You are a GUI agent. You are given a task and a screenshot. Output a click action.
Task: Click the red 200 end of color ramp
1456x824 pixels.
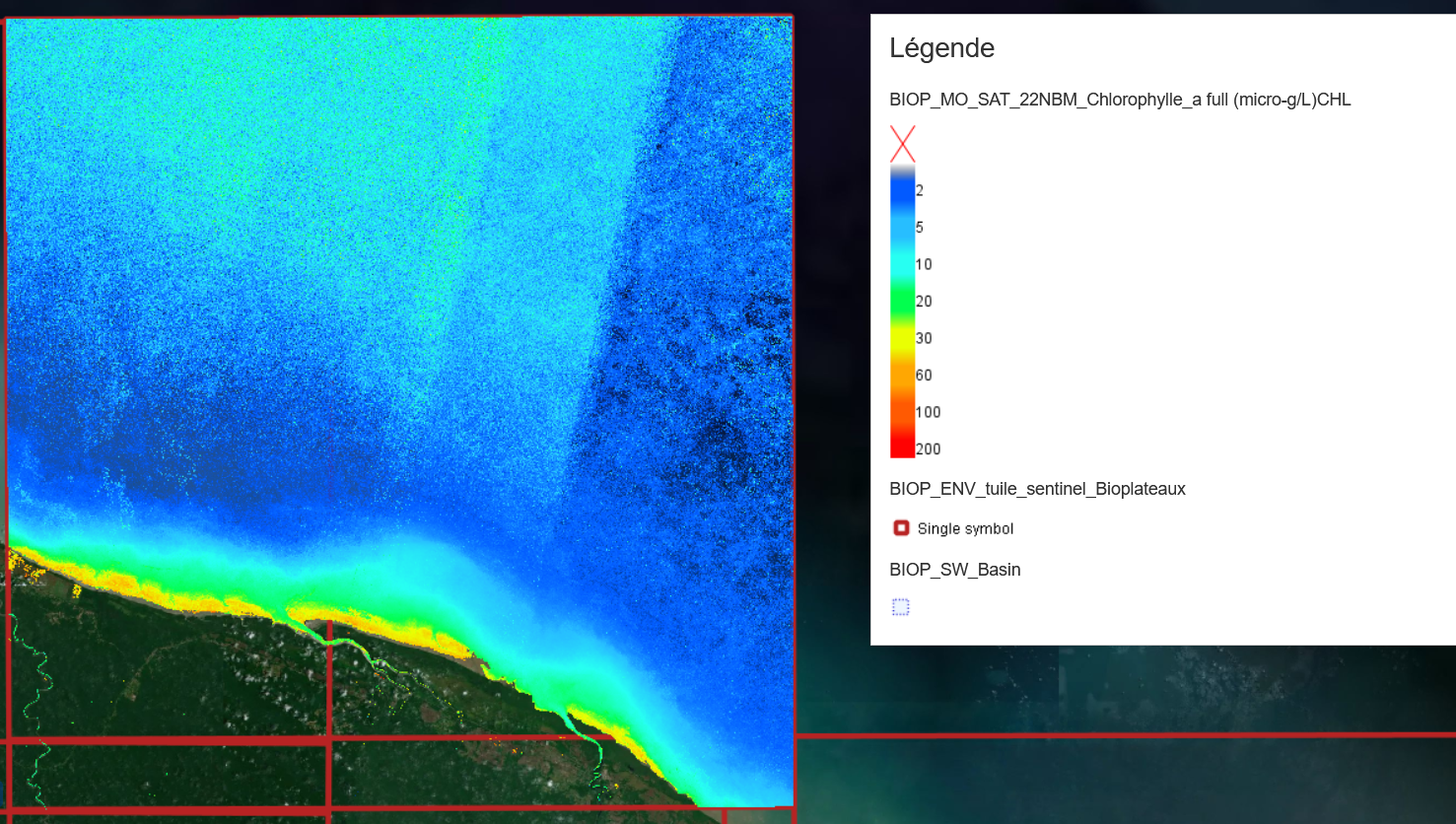[x=902, y=448]
